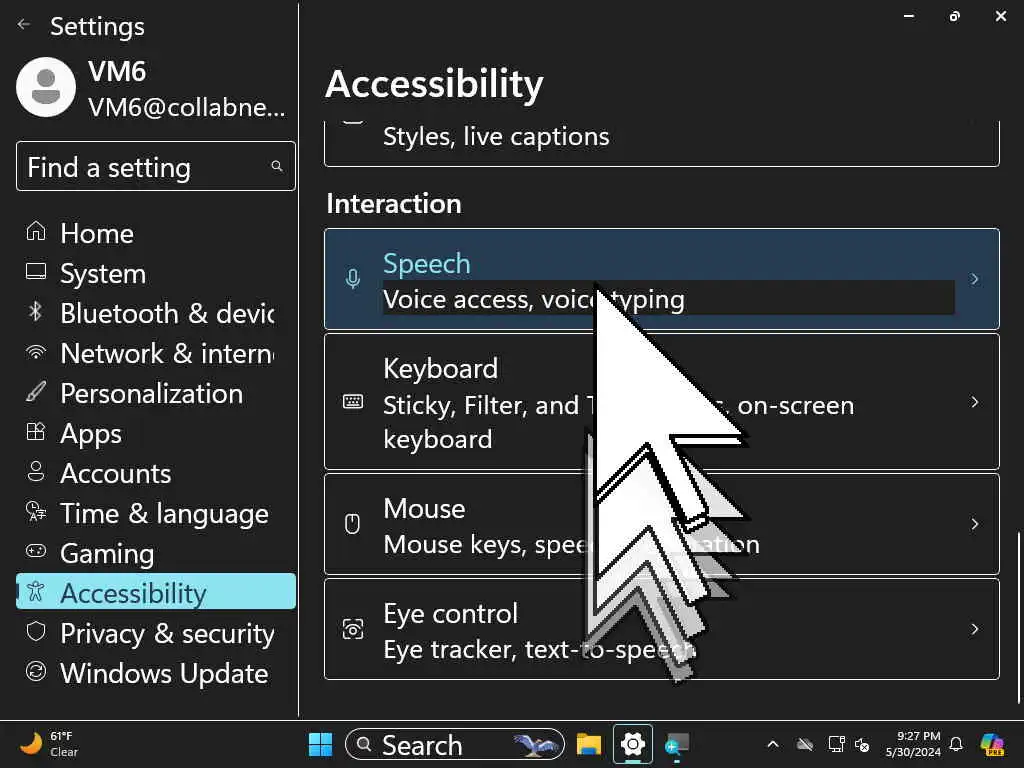Click the Network Wi-Fi icon
1024x768 pixels.
(36, 352)
